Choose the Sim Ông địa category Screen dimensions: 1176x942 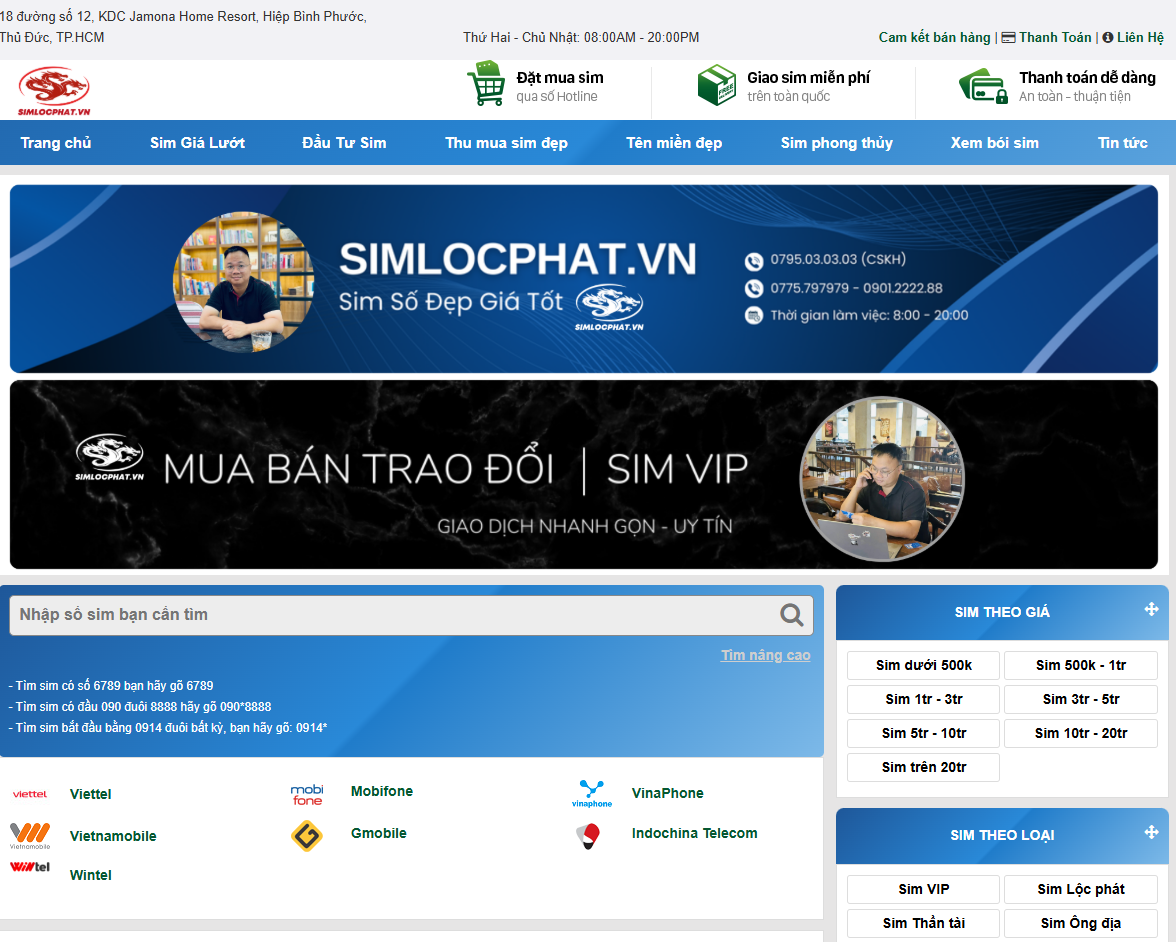[1081, 922]
